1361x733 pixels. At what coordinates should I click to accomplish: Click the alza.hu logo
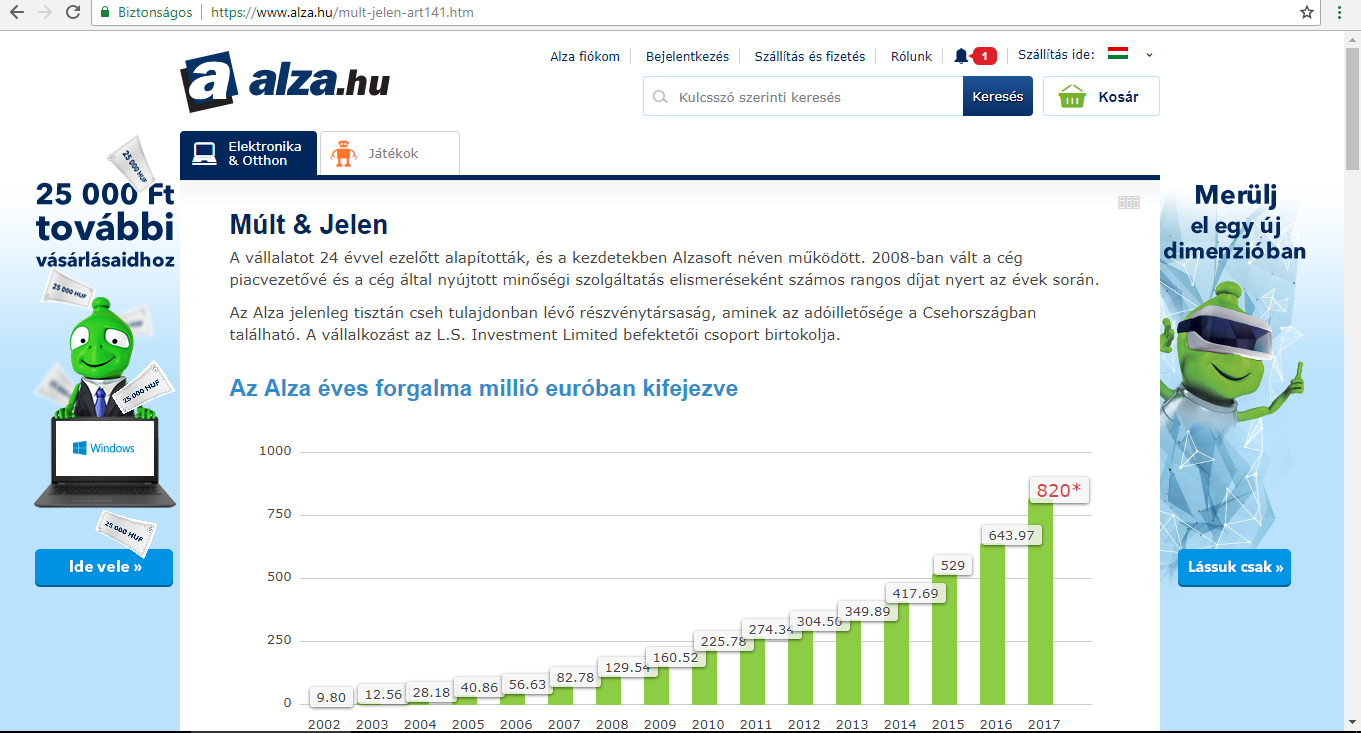click(x=285, y=82)
